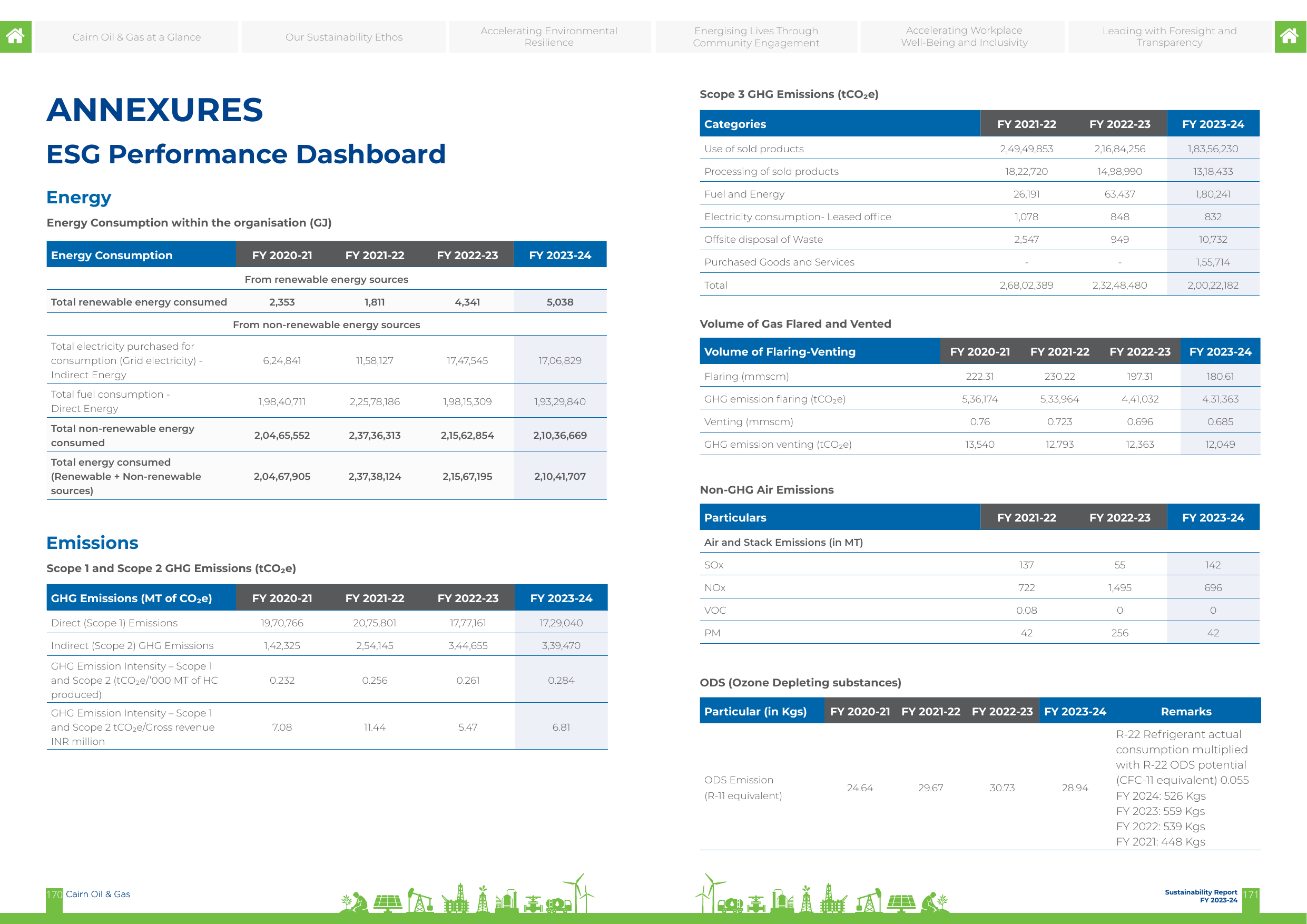Click the Emissions section heading
Viewport: 1307px width, 924px height.
click(x=92, y=543)
